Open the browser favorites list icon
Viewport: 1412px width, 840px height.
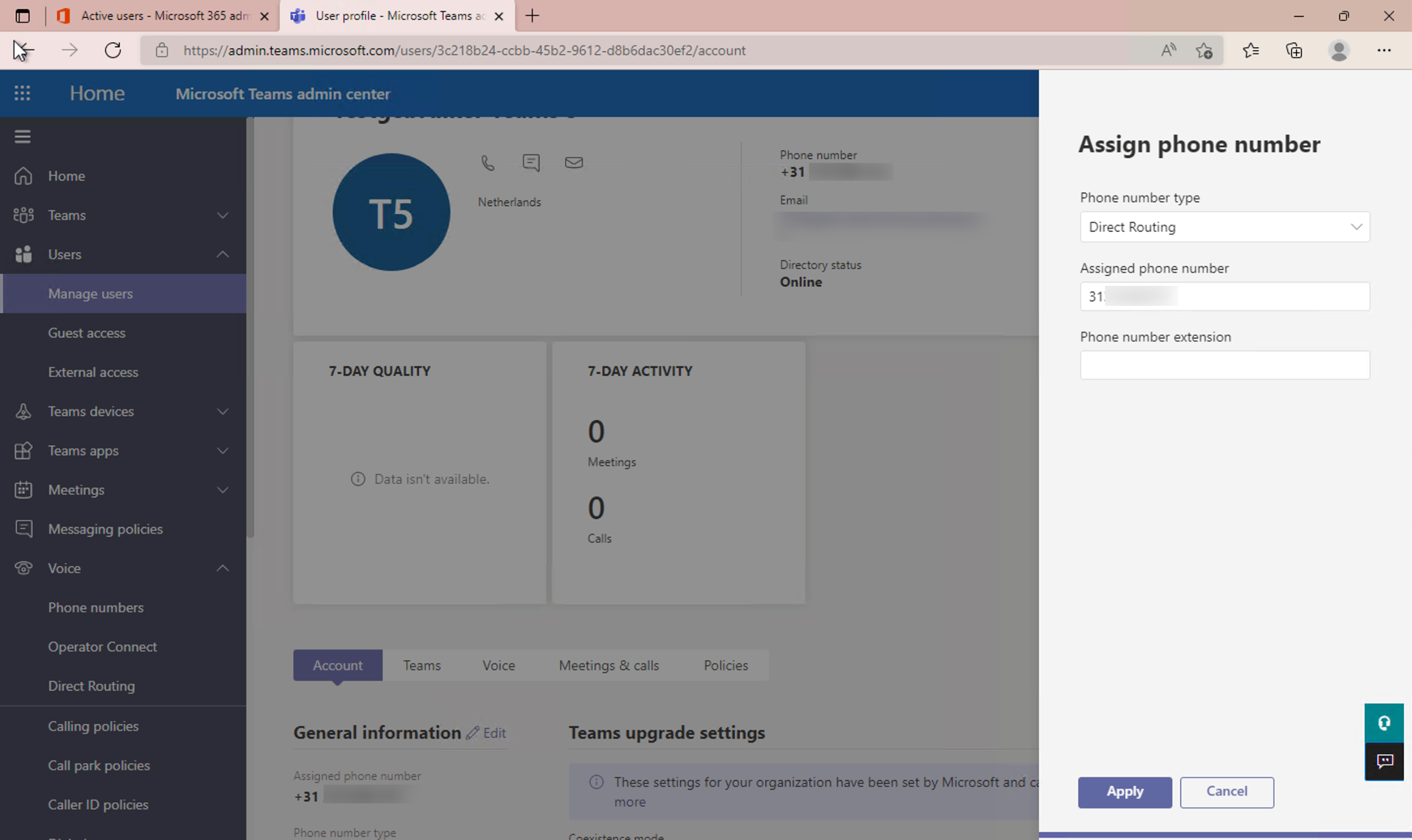(x=1251, y=50)
